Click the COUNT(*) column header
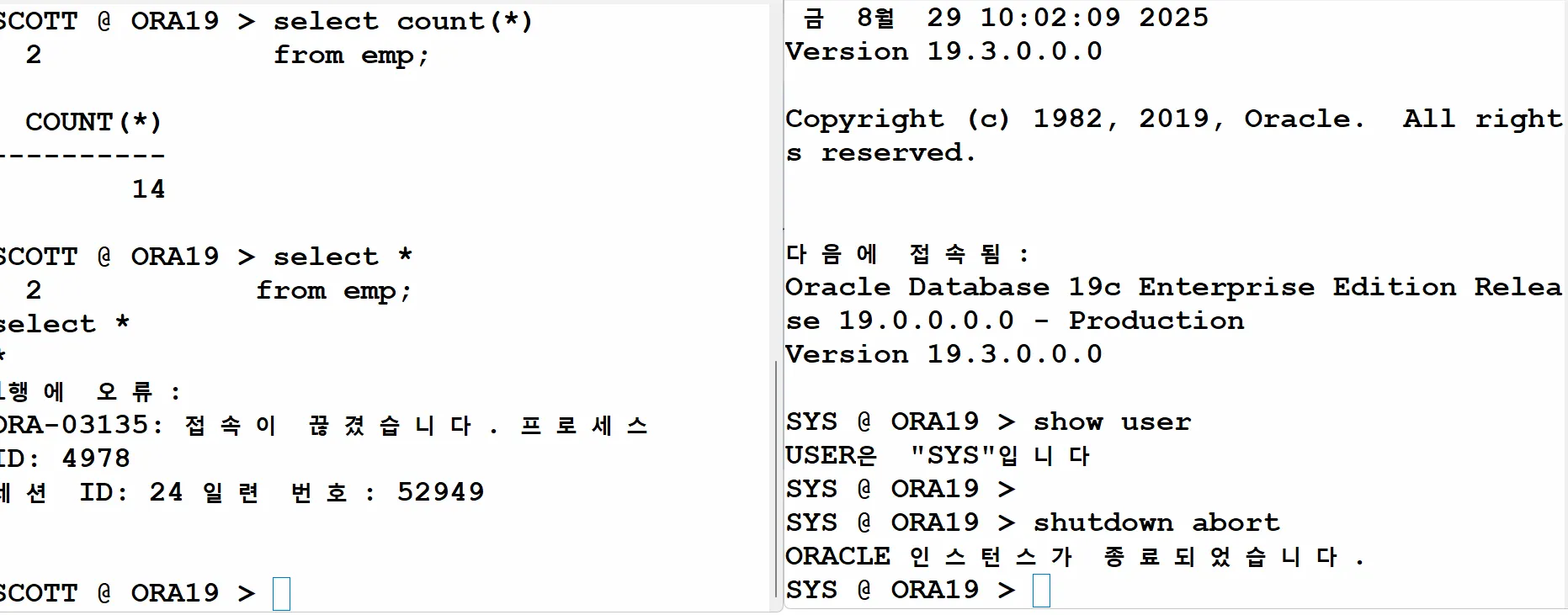Image resolution: width=1568 pixels, height=615 pixels. pyautogui.click(x=93, y=122)
